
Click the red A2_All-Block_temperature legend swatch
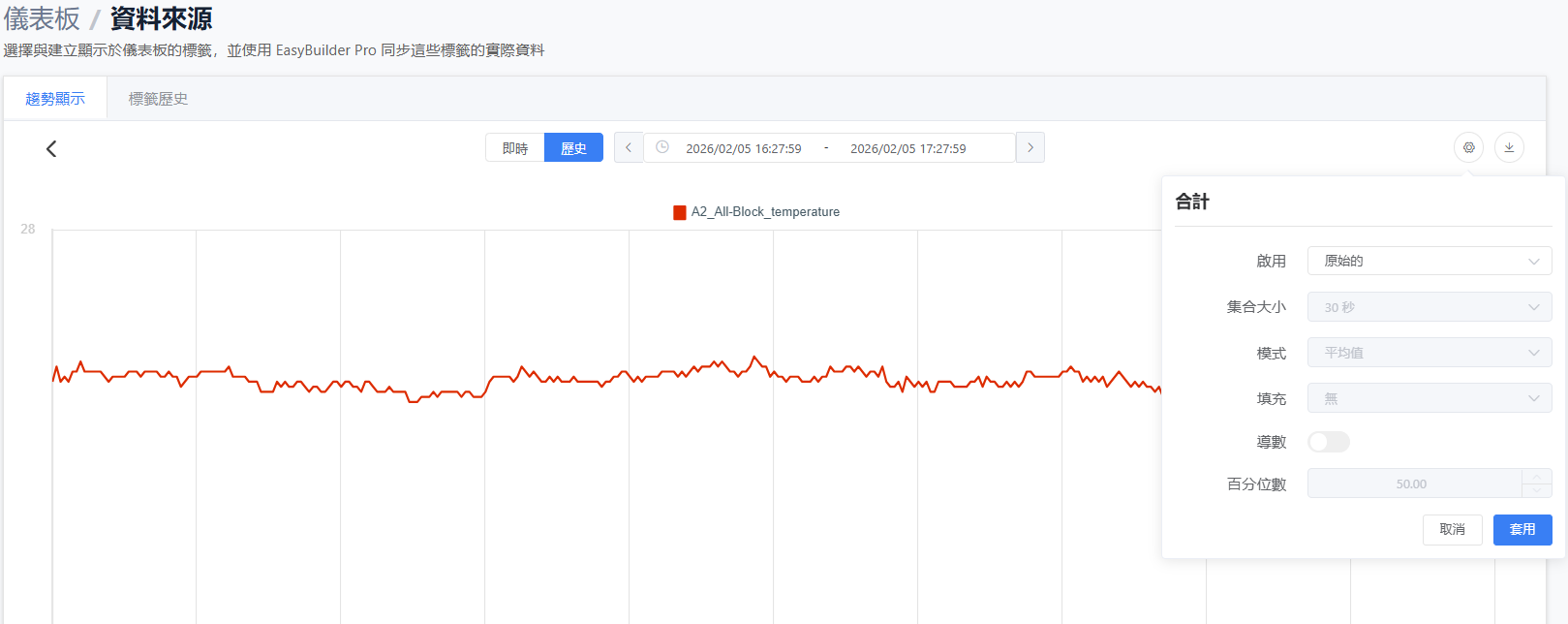[680, 212]
